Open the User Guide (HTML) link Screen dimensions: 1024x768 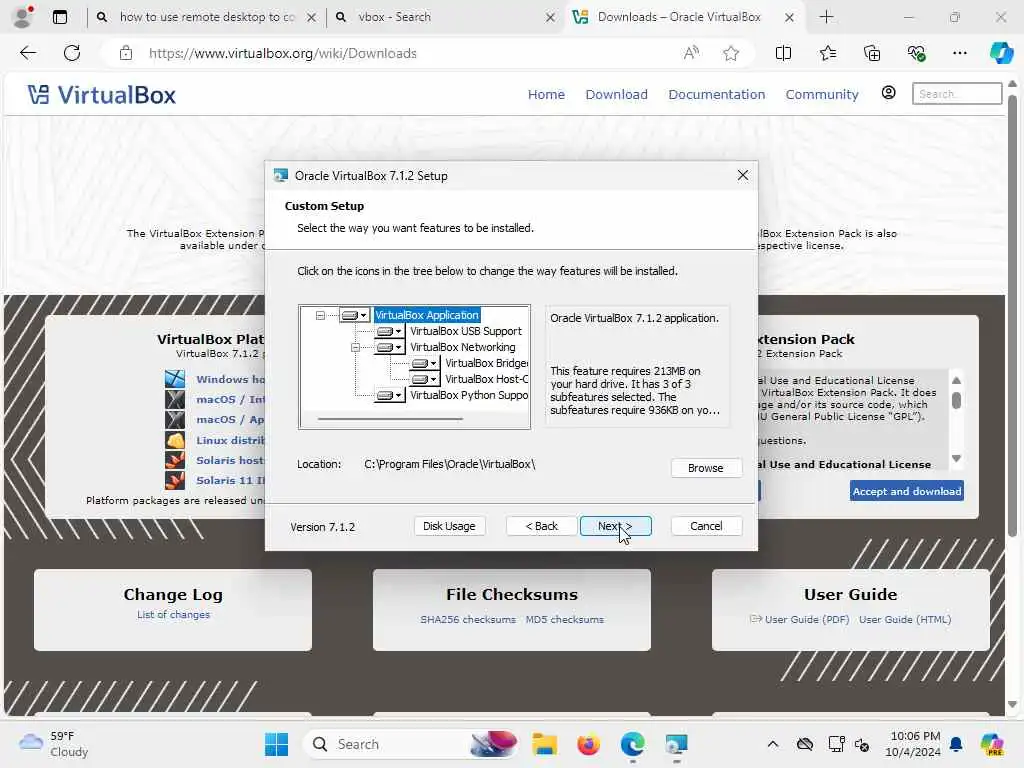[904, 620]
